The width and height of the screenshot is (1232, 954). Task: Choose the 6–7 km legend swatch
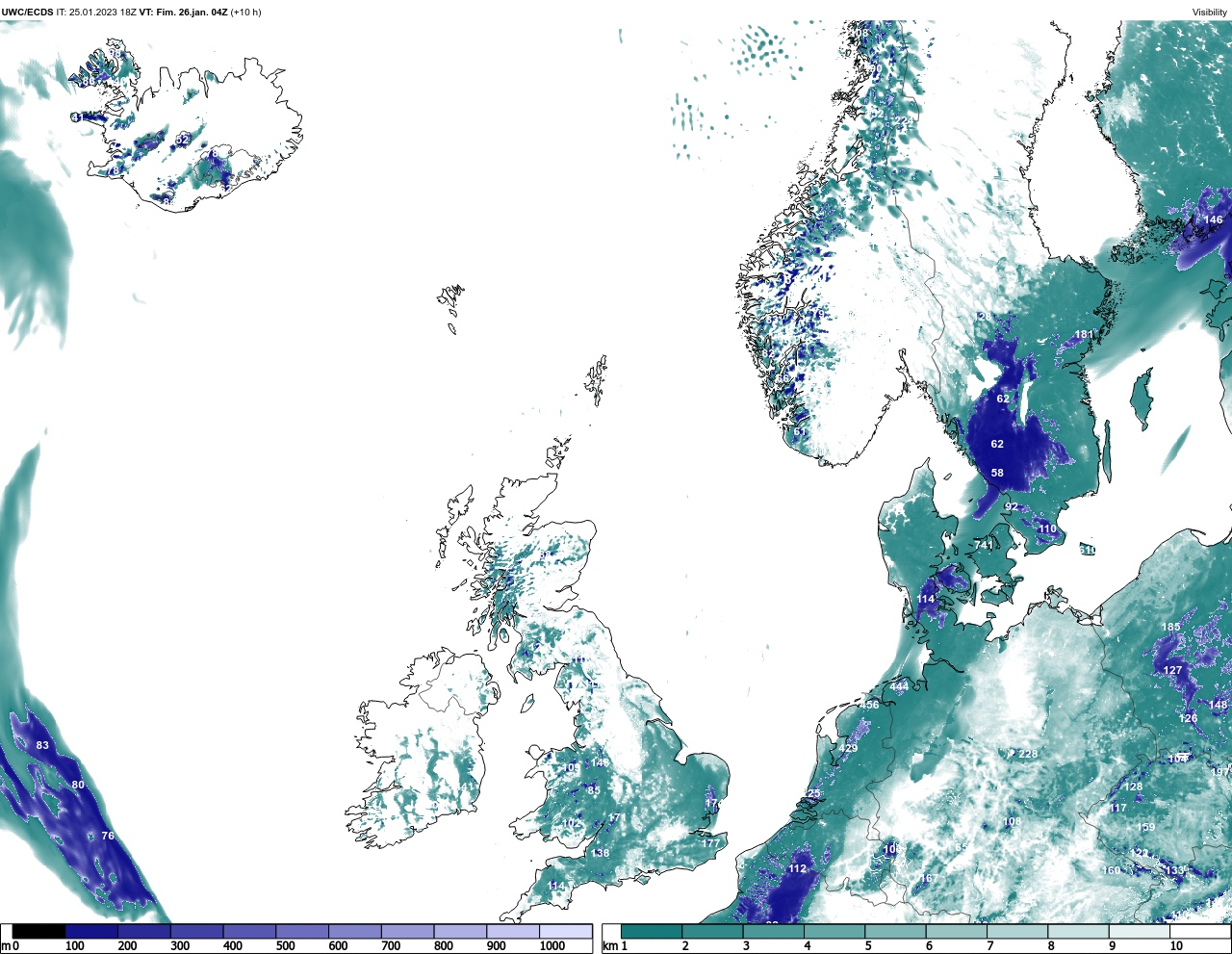pyautogui.click(x=955, y=932)
